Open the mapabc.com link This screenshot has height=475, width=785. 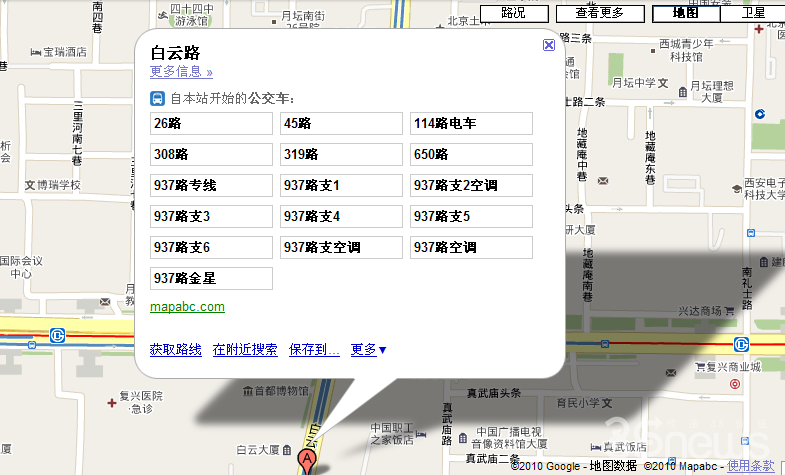pyautogui.click(x=187, y=307)
